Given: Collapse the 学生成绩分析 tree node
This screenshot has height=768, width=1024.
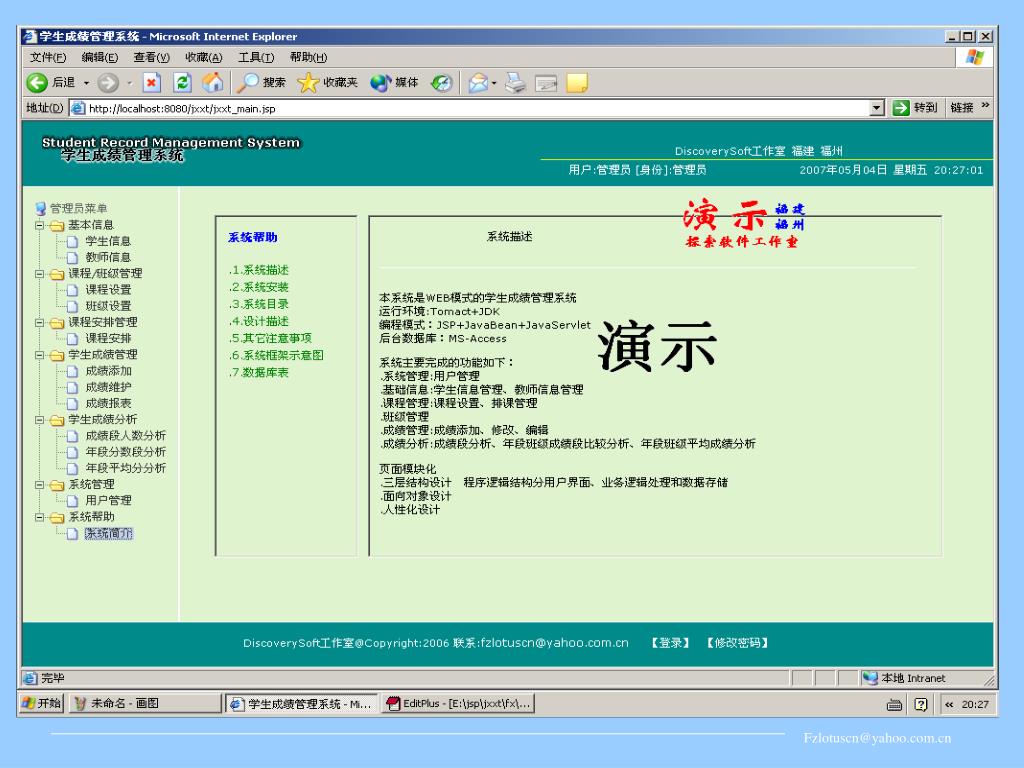Looking at the screenshot, I should click(x=40, y=420).
